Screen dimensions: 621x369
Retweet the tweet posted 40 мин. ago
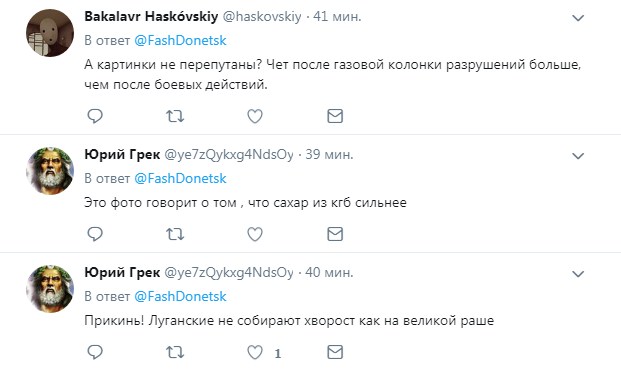175,352
